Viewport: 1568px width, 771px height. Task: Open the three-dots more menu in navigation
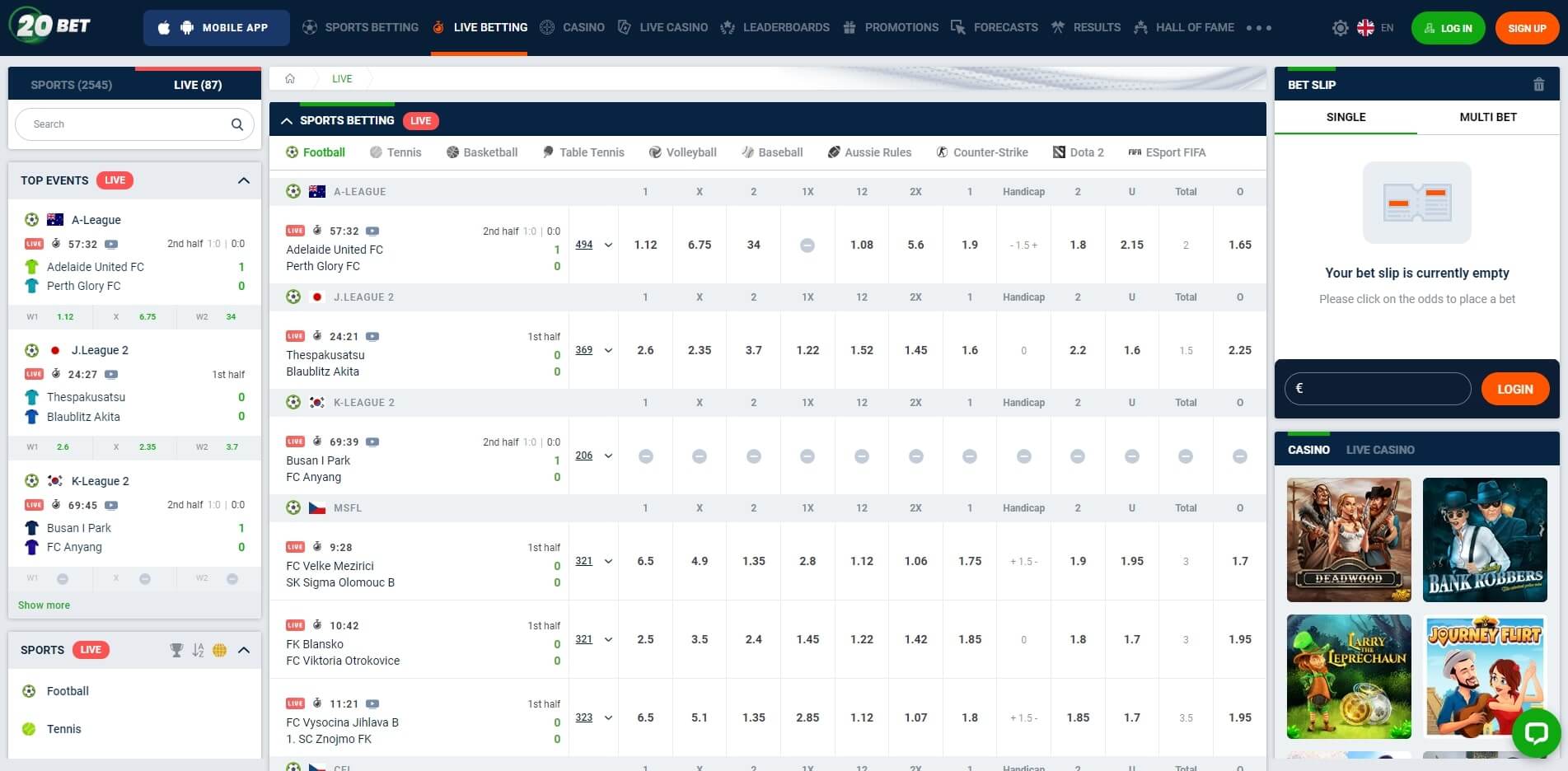(x=1258, y=28)
